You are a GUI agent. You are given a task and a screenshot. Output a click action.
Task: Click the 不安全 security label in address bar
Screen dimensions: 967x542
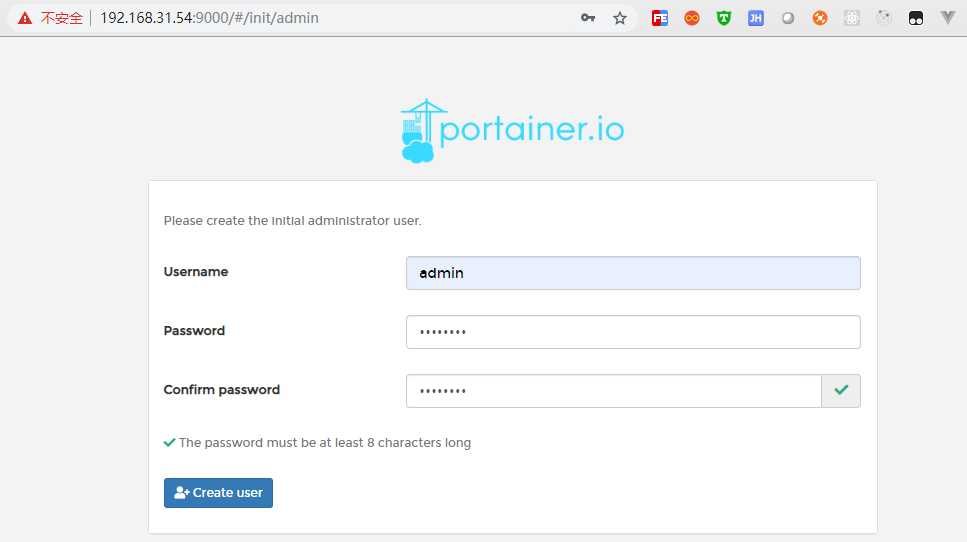(62, 18)
